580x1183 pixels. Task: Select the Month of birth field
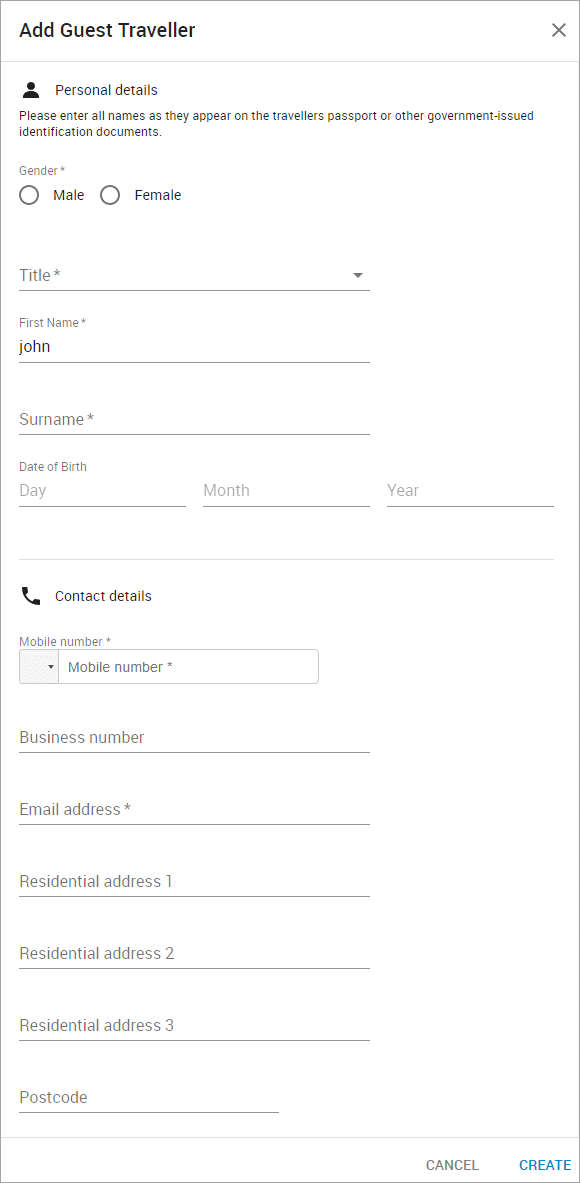click(287, 490)
